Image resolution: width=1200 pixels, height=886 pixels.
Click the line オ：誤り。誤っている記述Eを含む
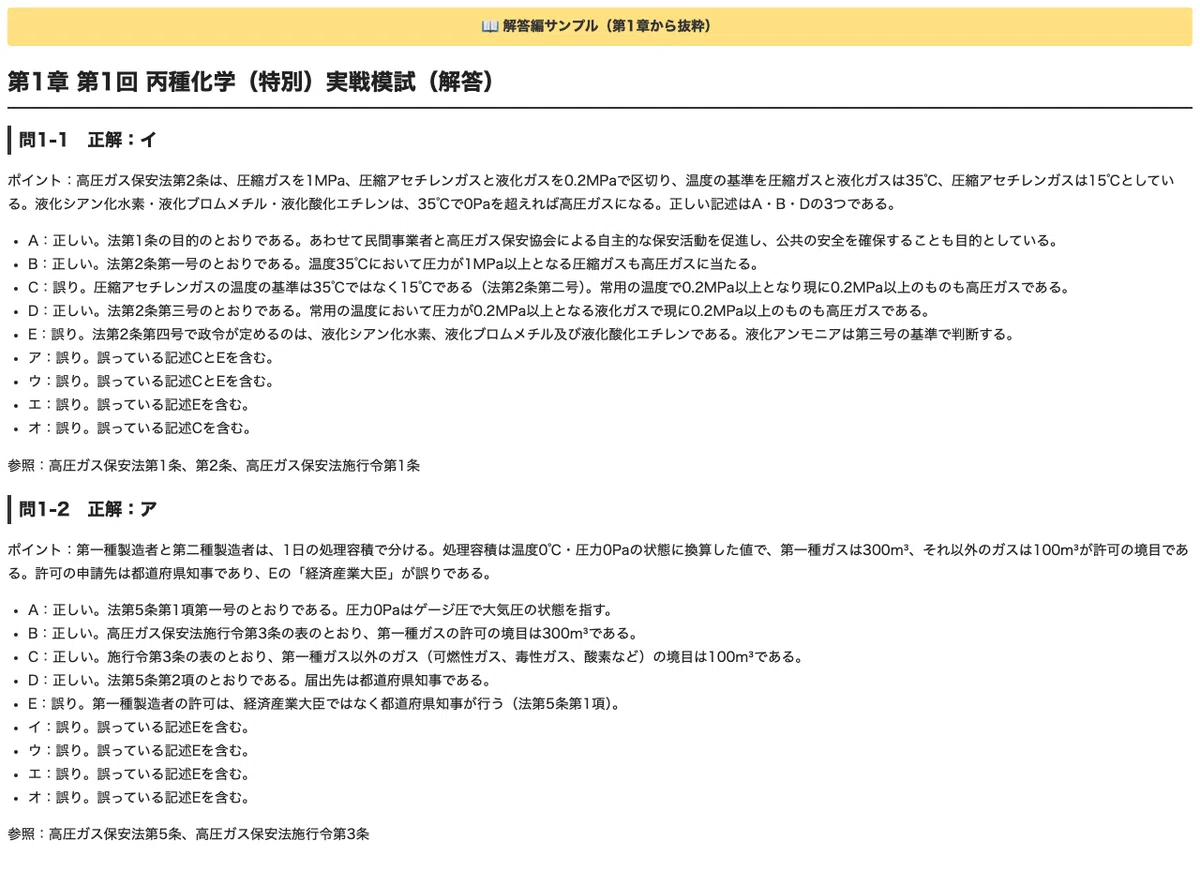139,798
